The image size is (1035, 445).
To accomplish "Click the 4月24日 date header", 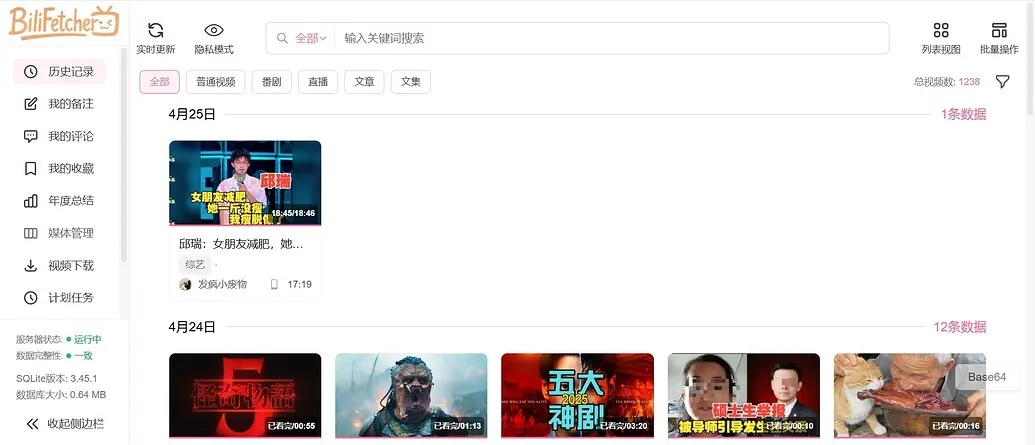I will 192,326.
